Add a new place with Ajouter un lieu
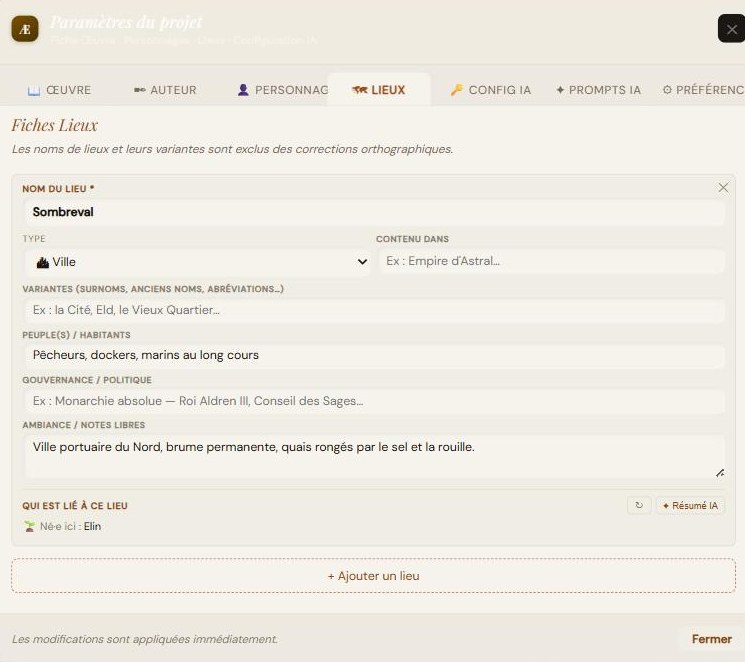This screenshot has width=745, height=662. coord(373,576)
